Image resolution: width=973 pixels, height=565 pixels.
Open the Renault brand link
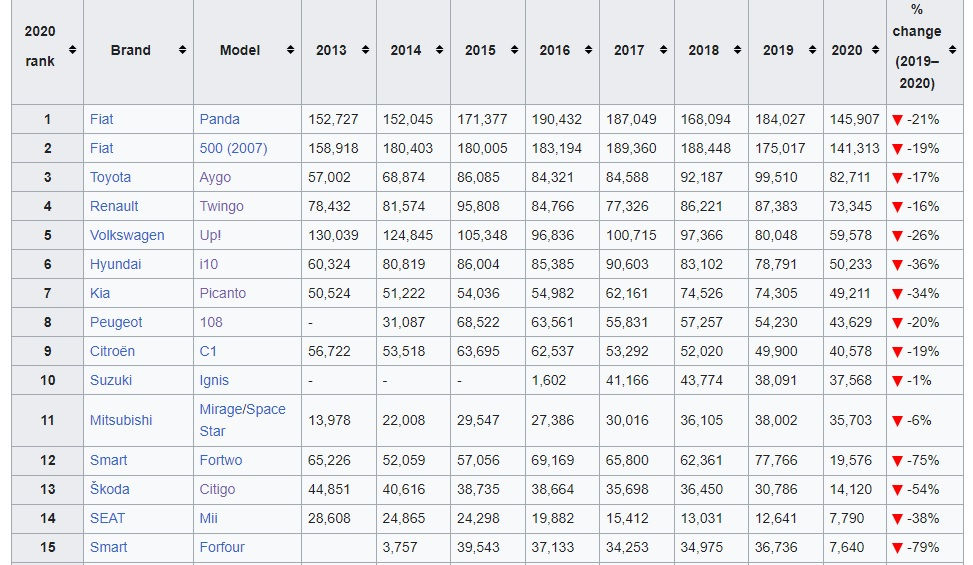point(114,206)
